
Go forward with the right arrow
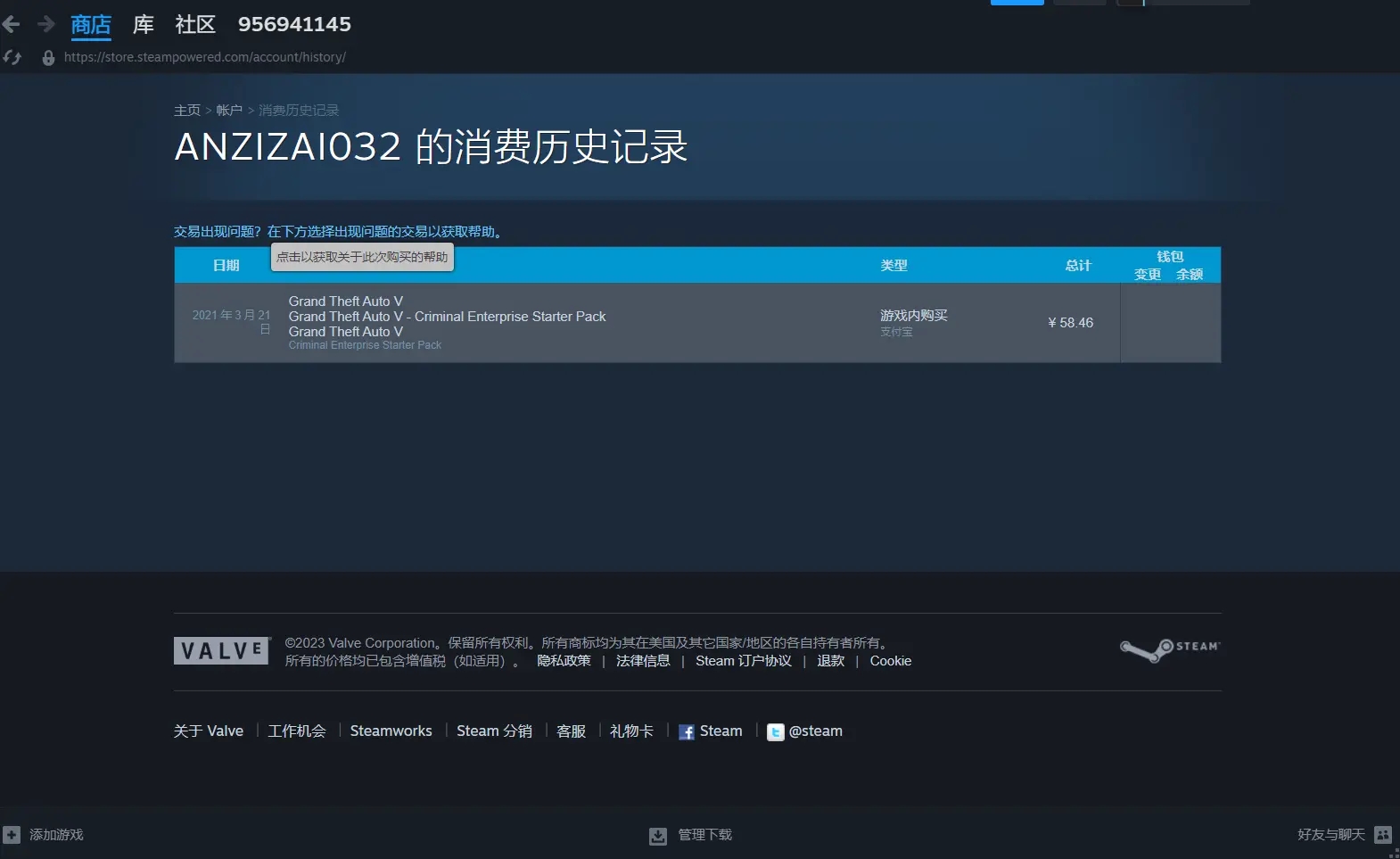[45, 24]
